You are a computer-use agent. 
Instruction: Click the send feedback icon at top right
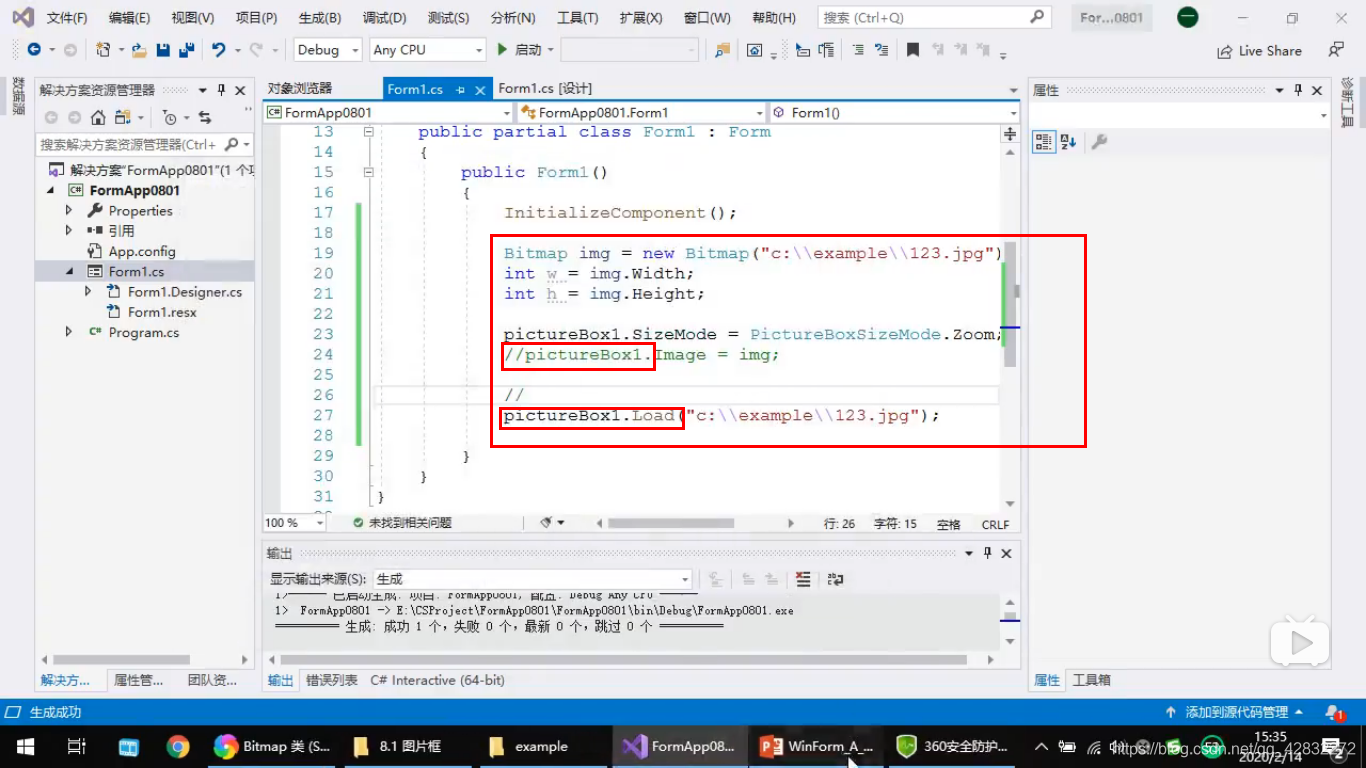tap(1336, 49)
